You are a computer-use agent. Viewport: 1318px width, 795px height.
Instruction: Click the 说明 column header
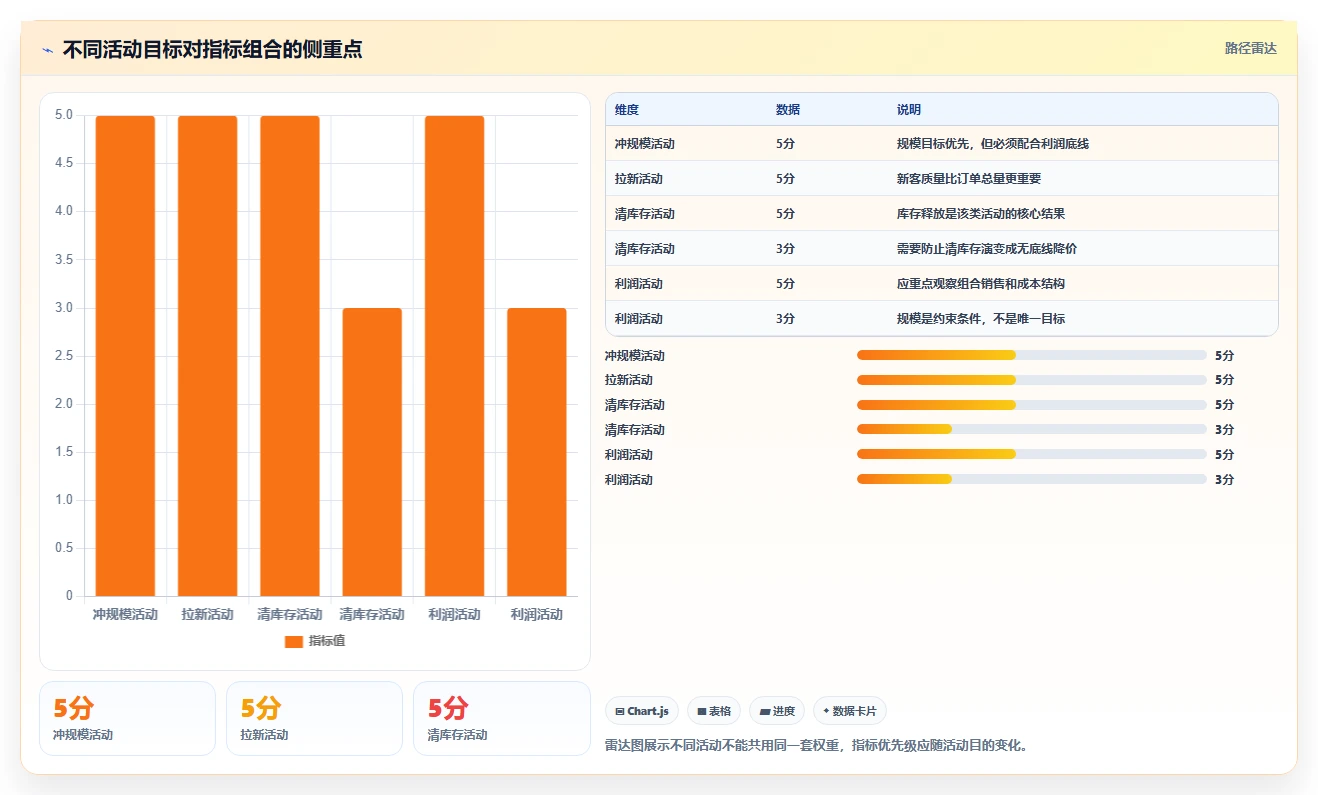909,110
